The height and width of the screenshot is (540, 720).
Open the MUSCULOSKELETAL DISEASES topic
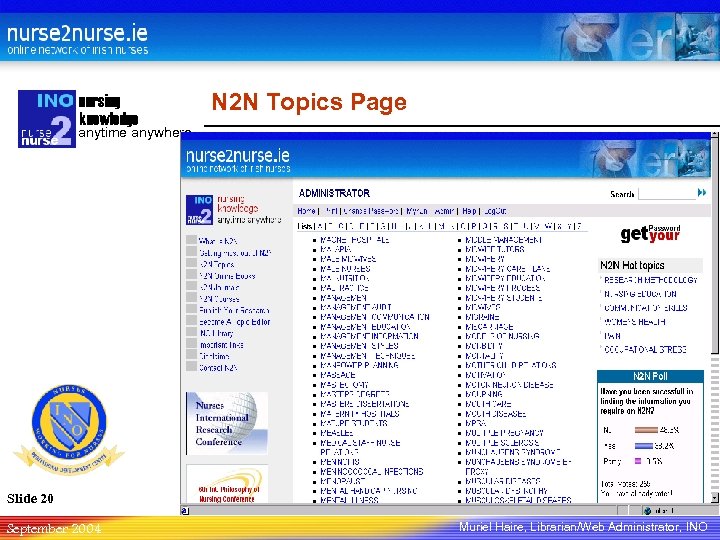[518, 500]
